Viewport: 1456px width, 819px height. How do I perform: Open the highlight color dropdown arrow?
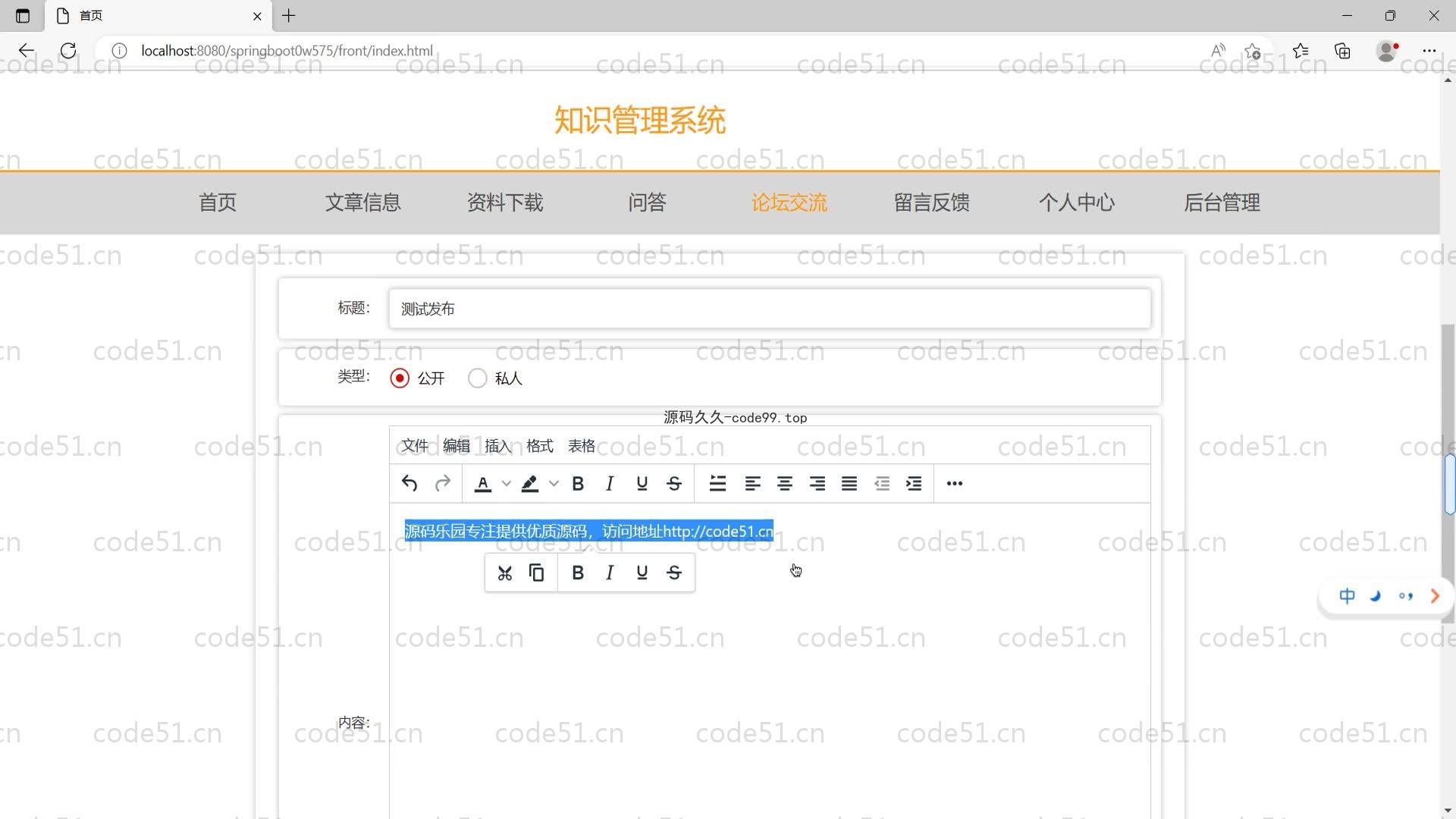[x=554, y=483]
